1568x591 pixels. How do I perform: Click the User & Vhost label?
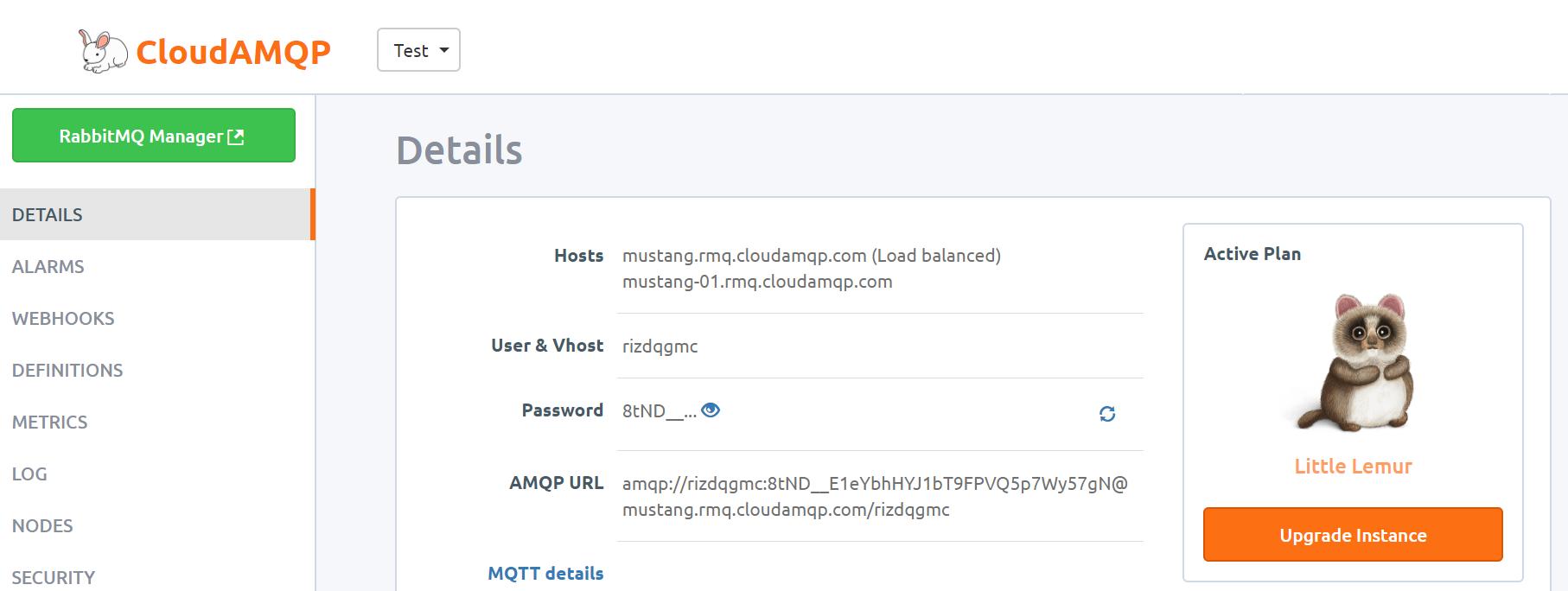tap(547, 346)
